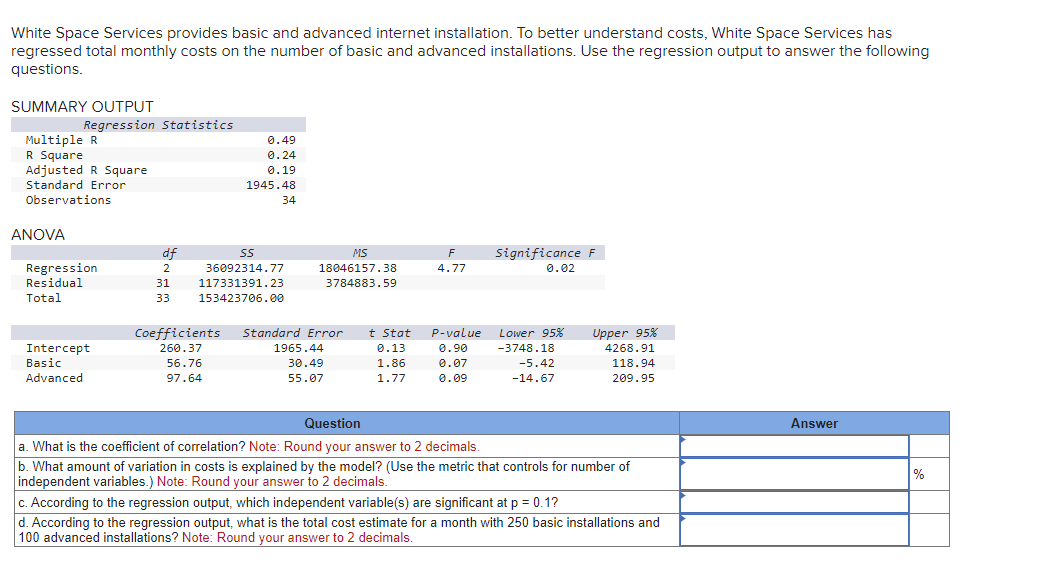Click the Intercept Lower 95% value -3748.18
The image size is (1039, 585).
coord(526,348)
